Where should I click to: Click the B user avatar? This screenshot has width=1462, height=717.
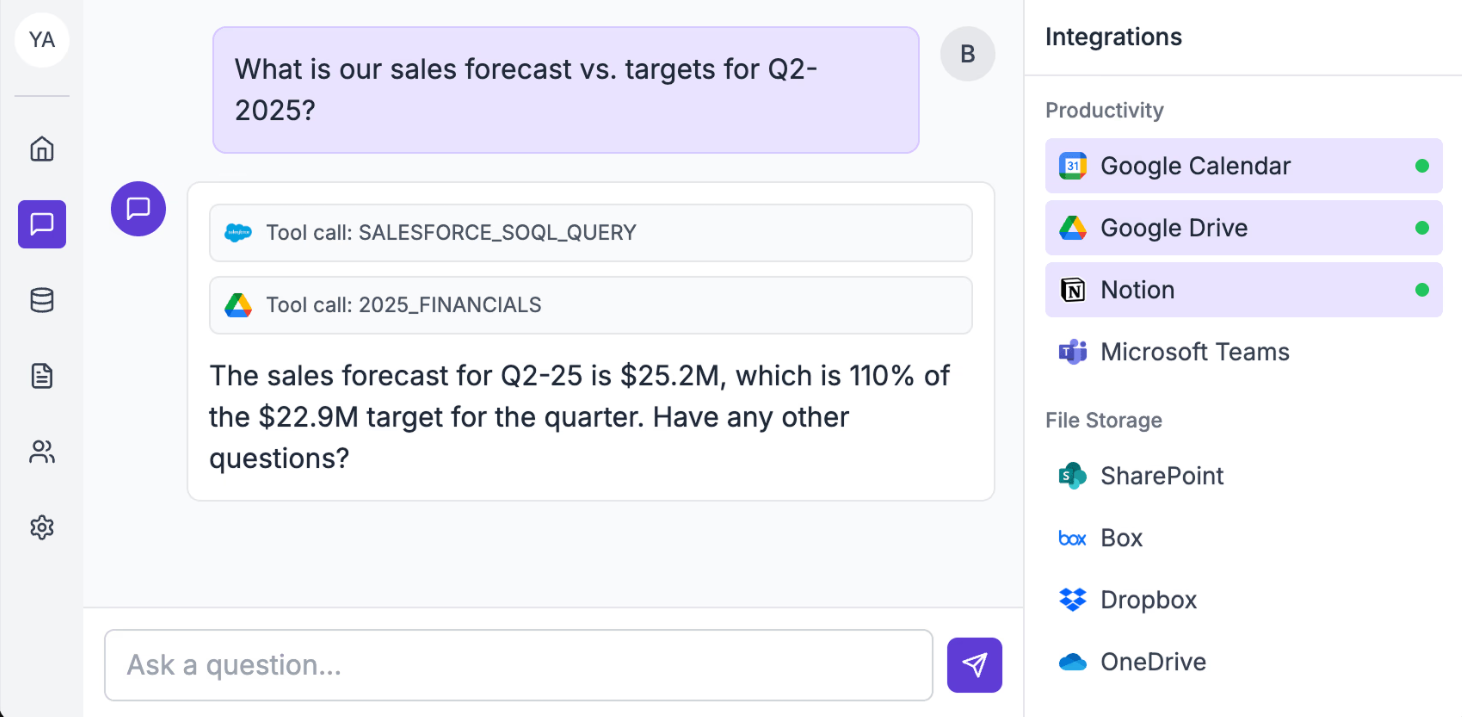(x=968, y=54)
